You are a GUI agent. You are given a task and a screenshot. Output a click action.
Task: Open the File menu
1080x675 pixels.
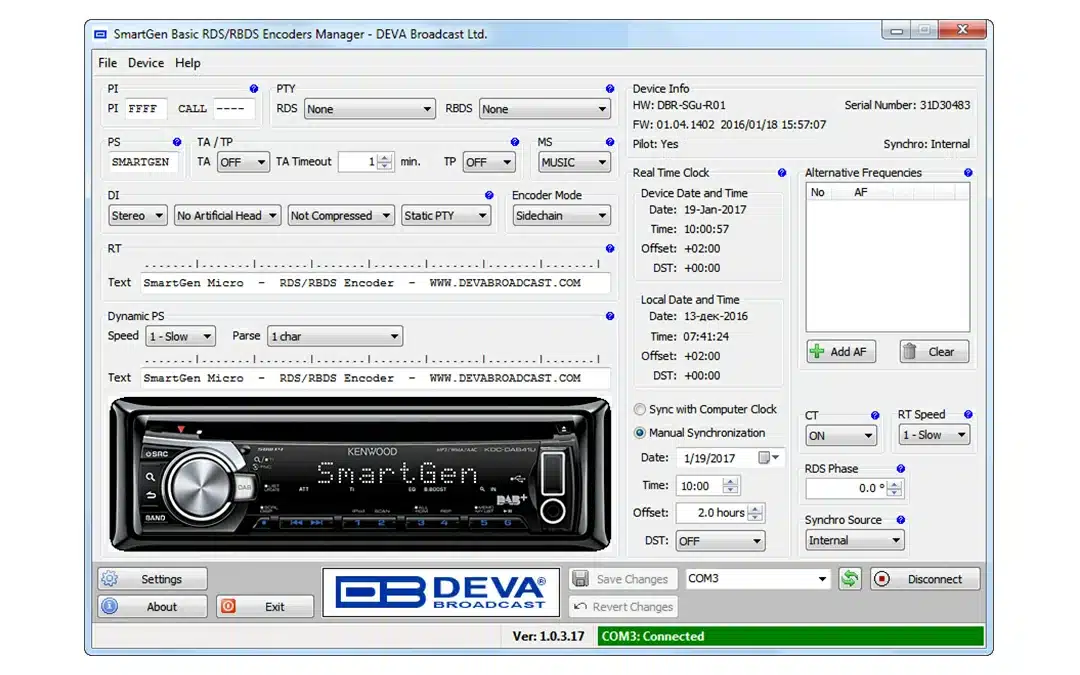pos(107,63)
